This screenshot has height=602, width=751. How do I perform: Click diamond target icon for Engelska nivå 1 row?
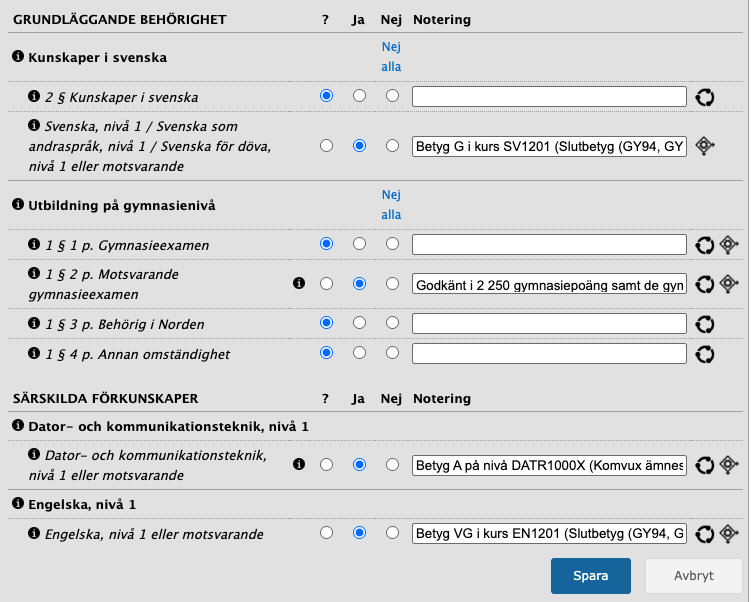[x=729, y=534]
